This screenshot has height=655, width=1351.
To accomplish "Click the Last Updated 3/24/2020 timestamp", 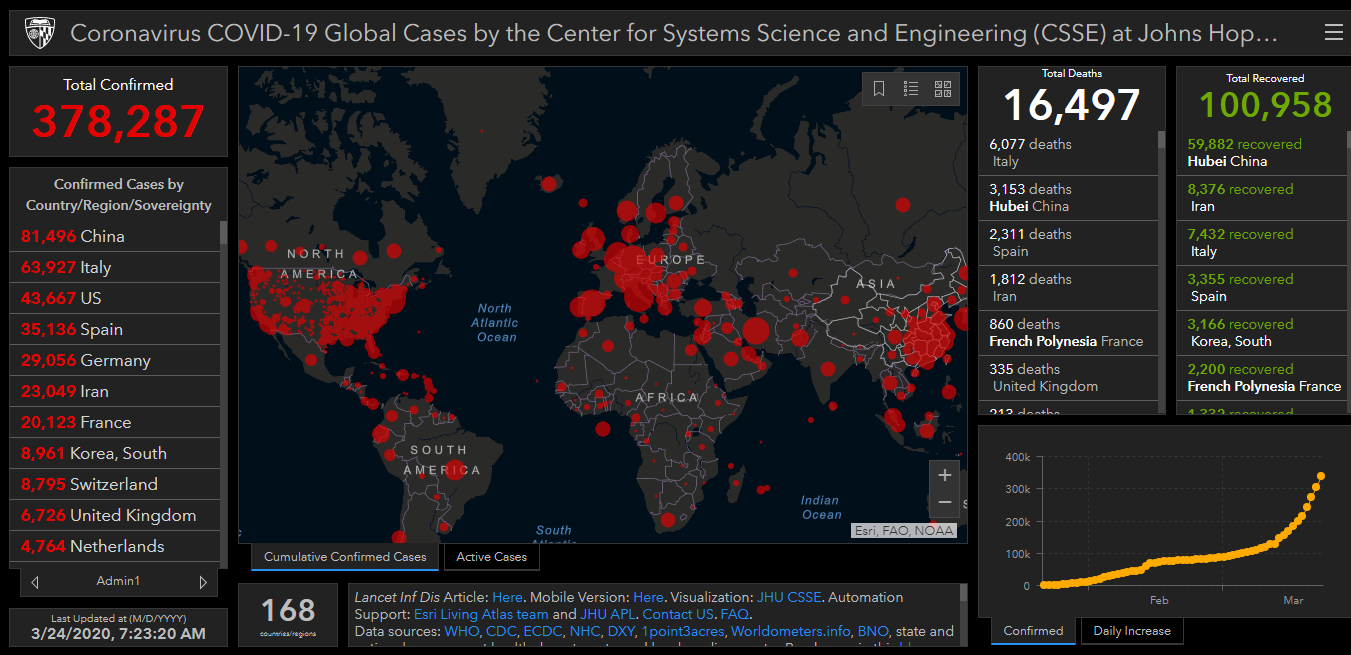I will (x=118, y=633).
